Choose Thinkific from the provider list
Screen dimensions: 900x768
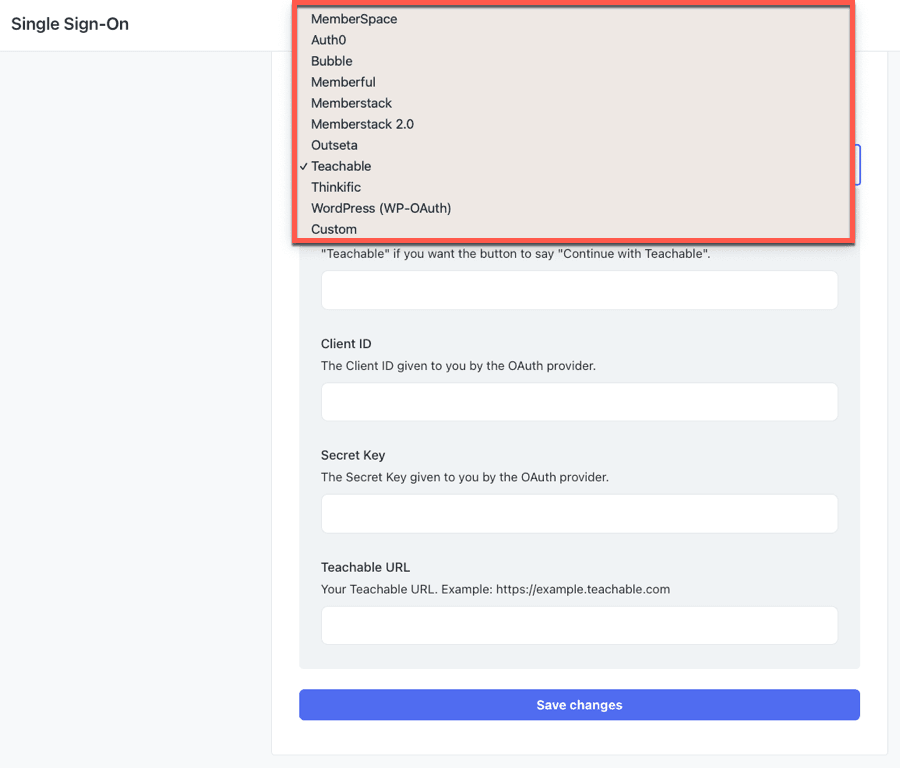336,187
